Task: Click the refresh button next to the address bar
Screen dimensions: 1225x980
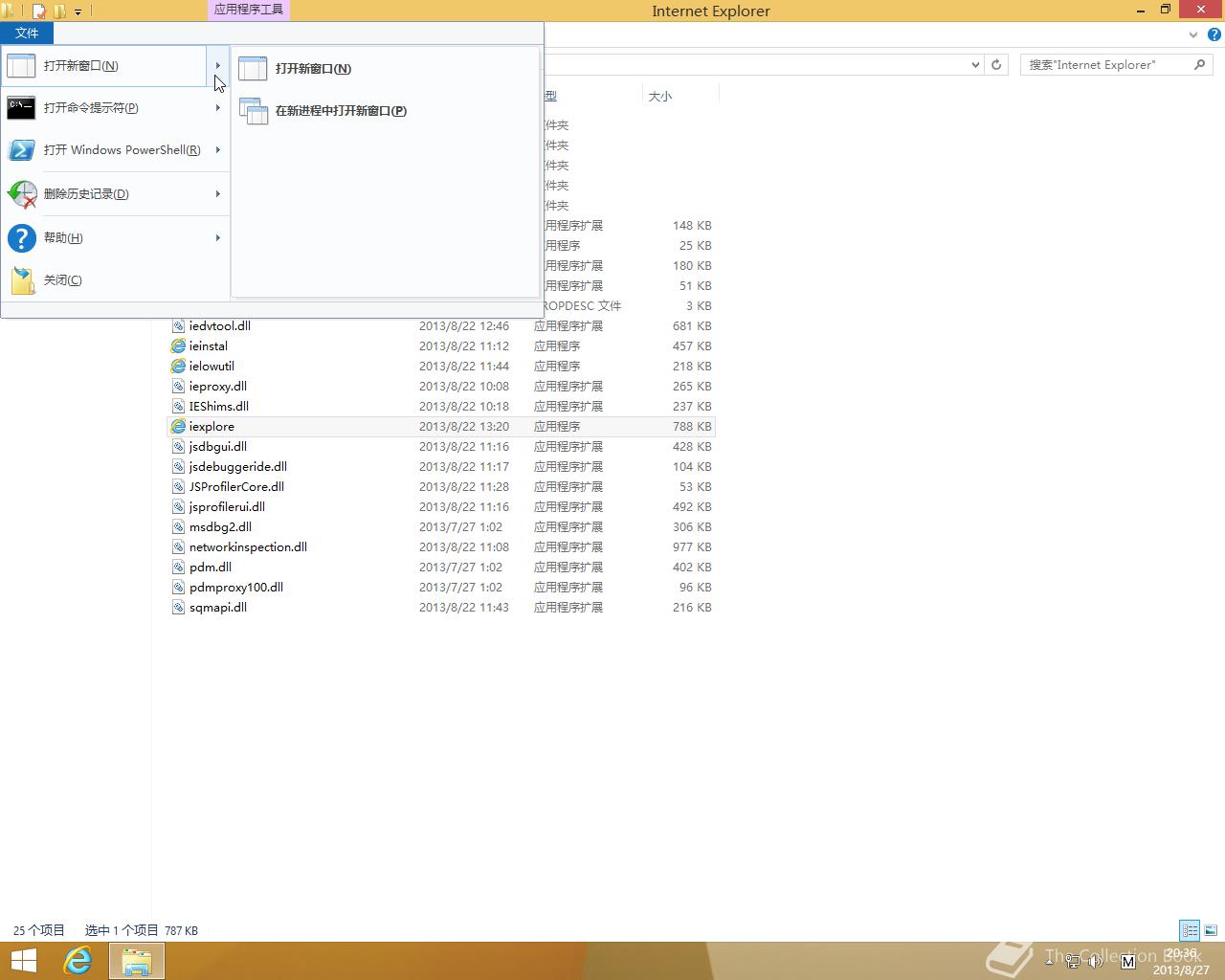Action: (x=996, y=64)
